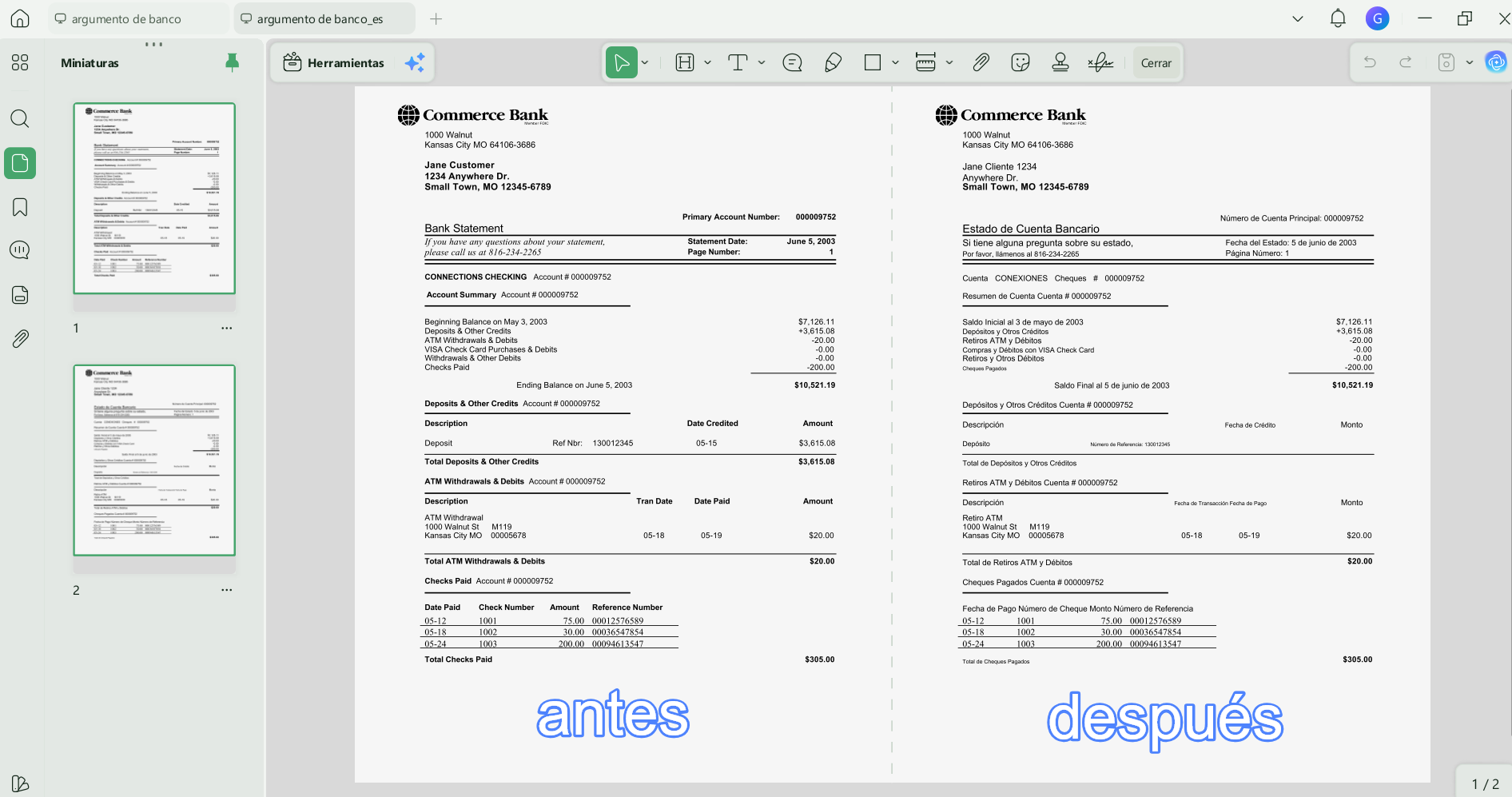This screenshot has height=797, width=1512.
Task: Open the attachments paperclip in sidebar
Action: click(x=20, y=338)
